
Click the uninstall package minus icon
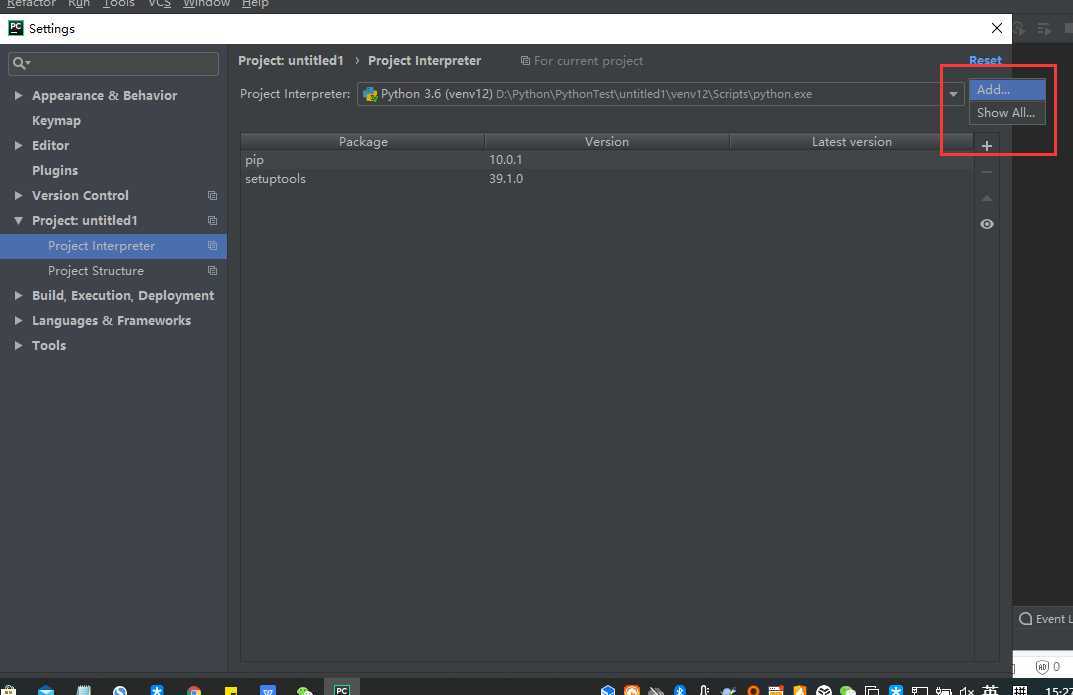(x=986, y=172)
